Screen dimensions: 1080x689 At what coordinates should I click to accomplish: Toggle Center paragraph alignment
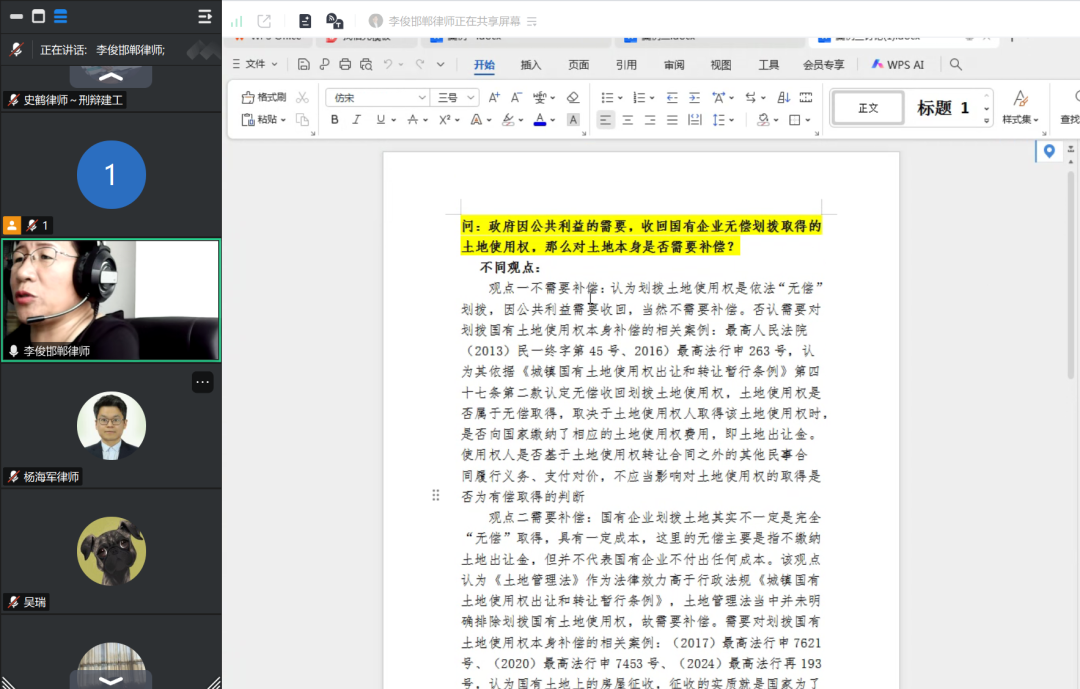[627, 120]
